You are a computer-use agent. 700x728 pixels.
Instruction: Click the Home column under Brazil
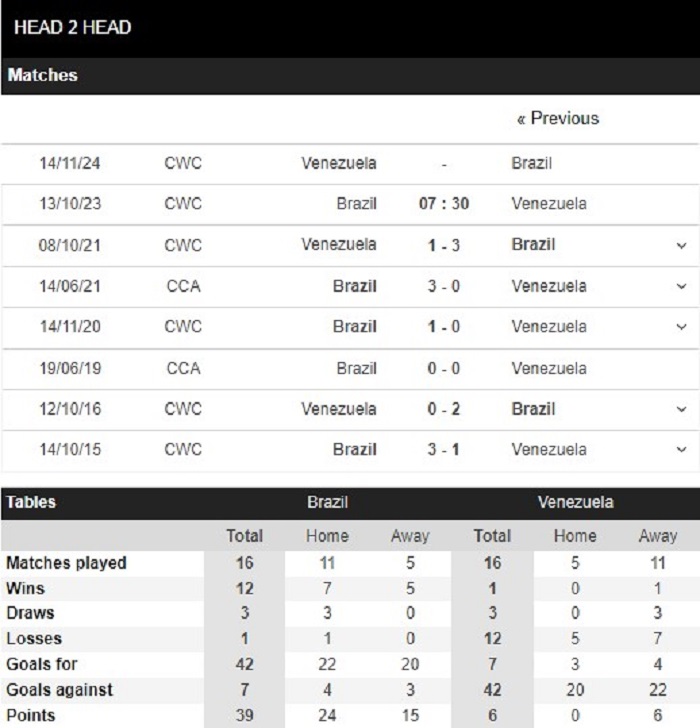[x=327, y=536]
